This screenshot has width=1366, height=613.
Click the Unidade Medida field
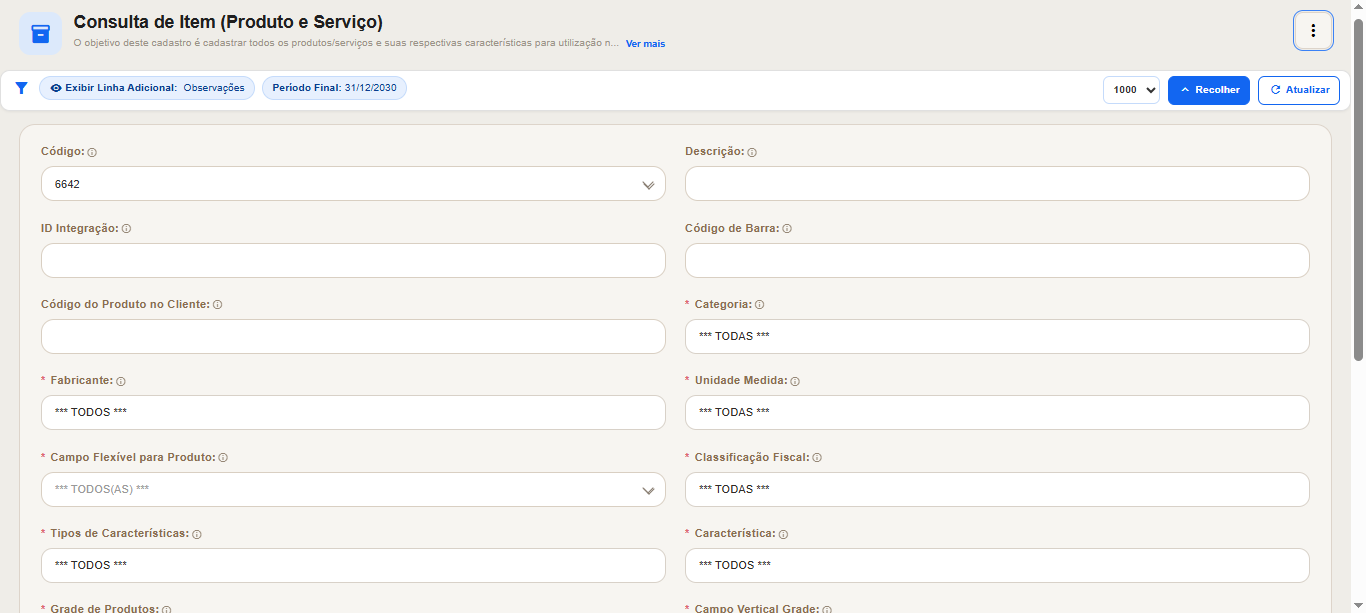pyautogui.click(x=997, y=412)
